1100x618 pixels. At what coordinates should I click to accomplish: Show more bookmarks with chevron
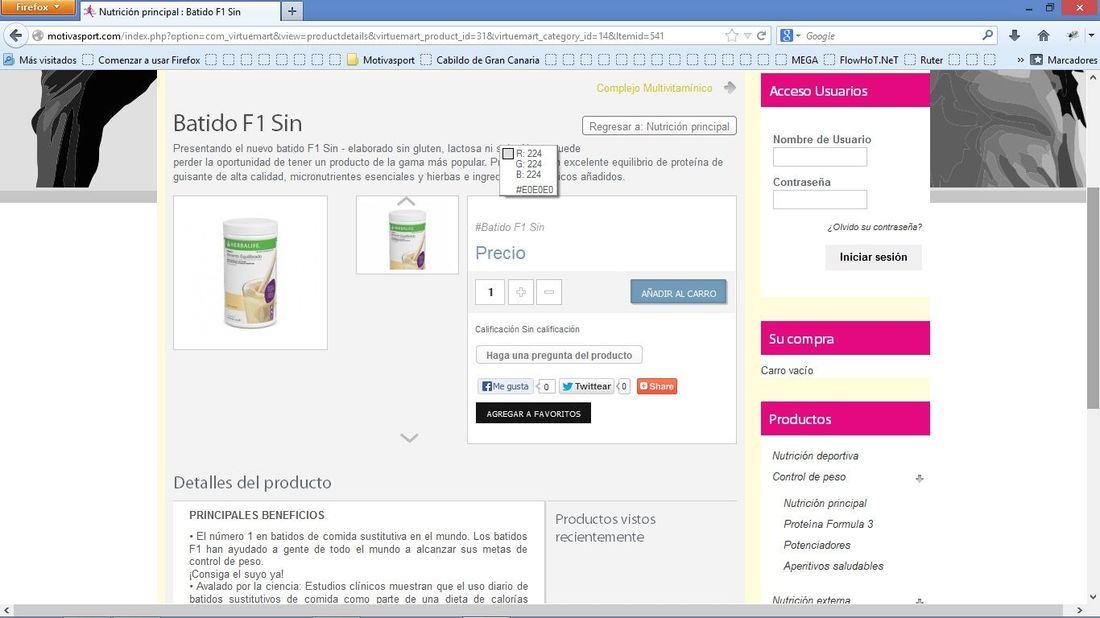(1020, 60)
